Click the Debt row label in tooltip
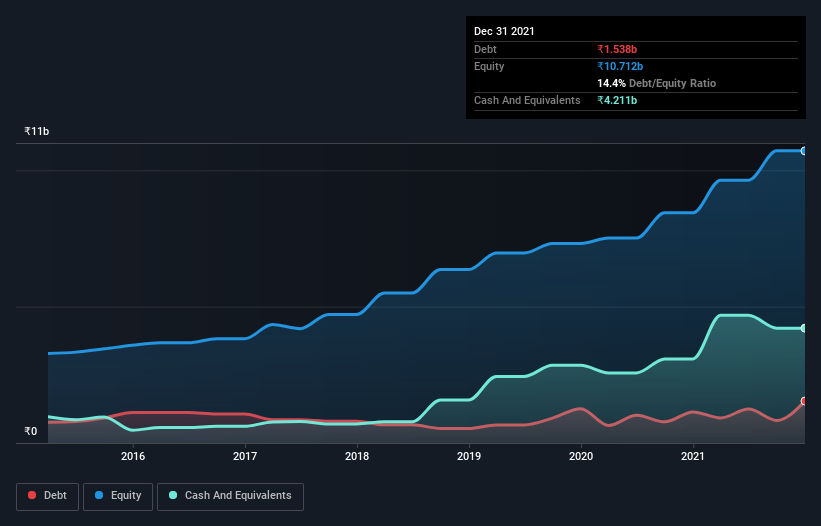The image size is (821, 526). [x=485, y=49]
